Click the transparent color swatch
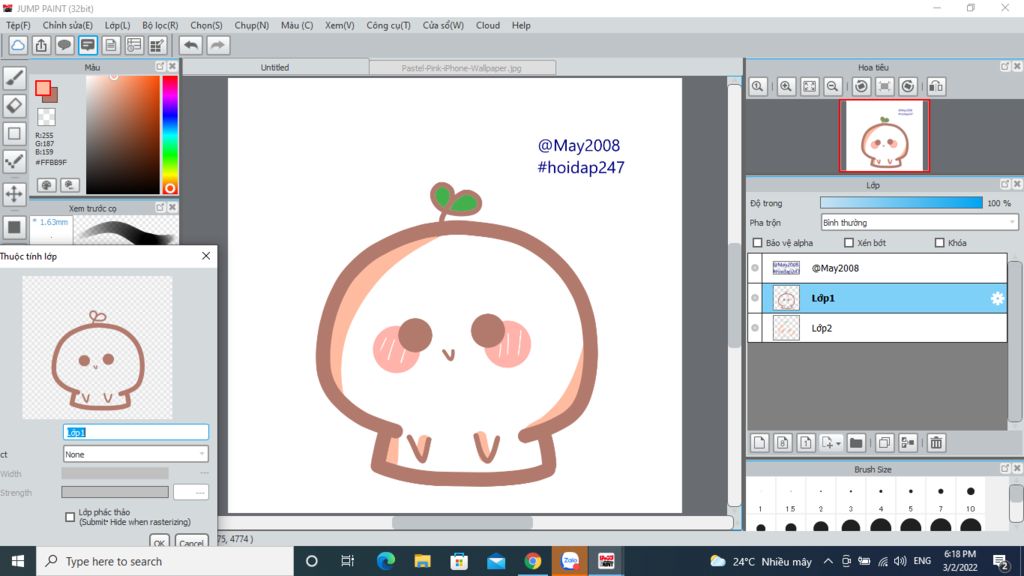The width and height of the screenshot is (1024, 576). click(x=46, y=117)
